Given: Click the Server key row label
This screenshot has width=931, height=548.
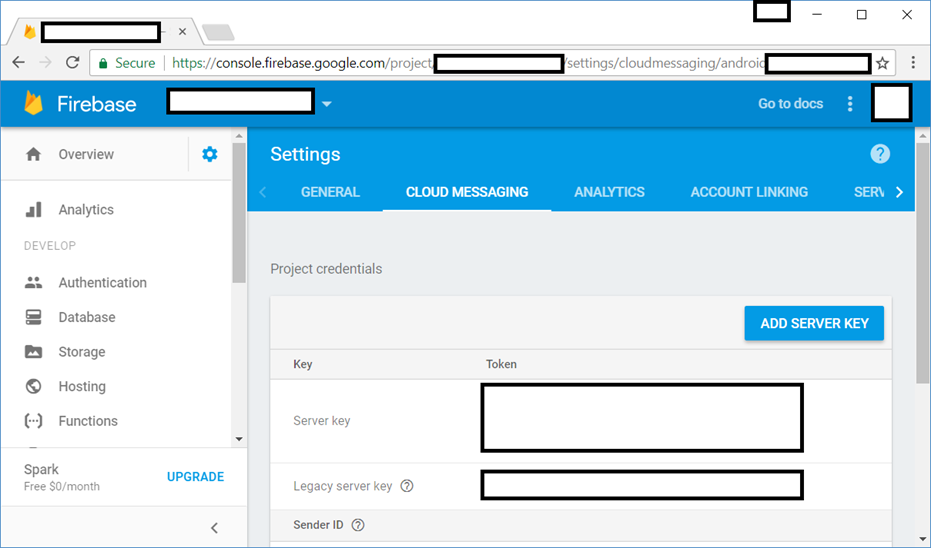Looking at the screenshot, I should [322, 421].
